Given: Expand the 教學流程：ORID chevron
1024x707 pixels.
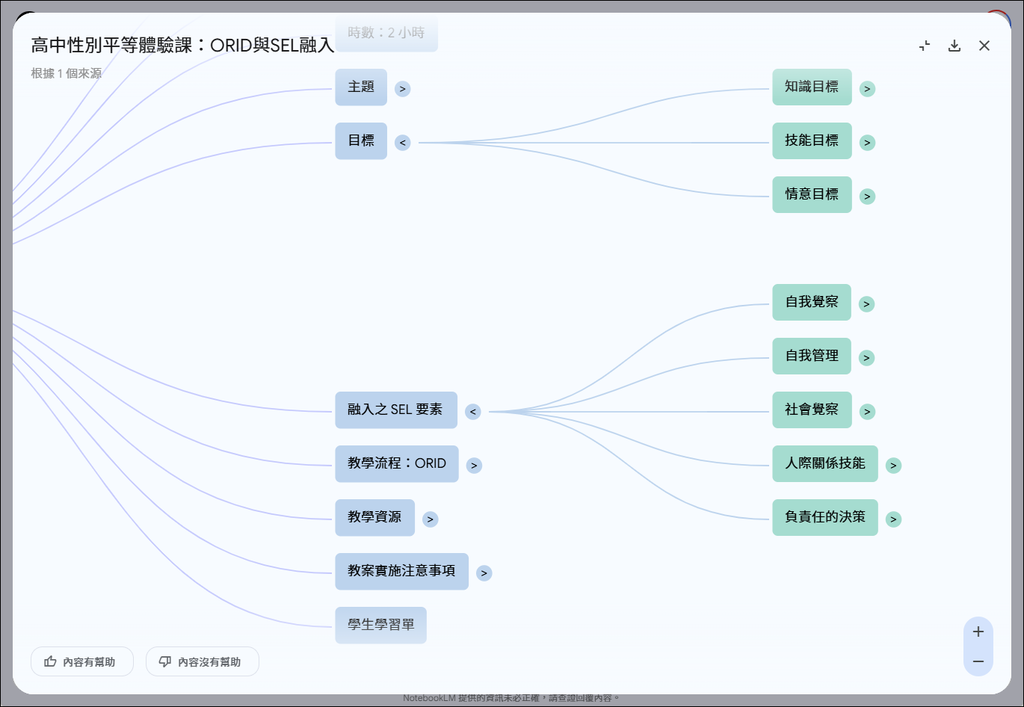Looking at the screenshot, I should pos(474,465).
